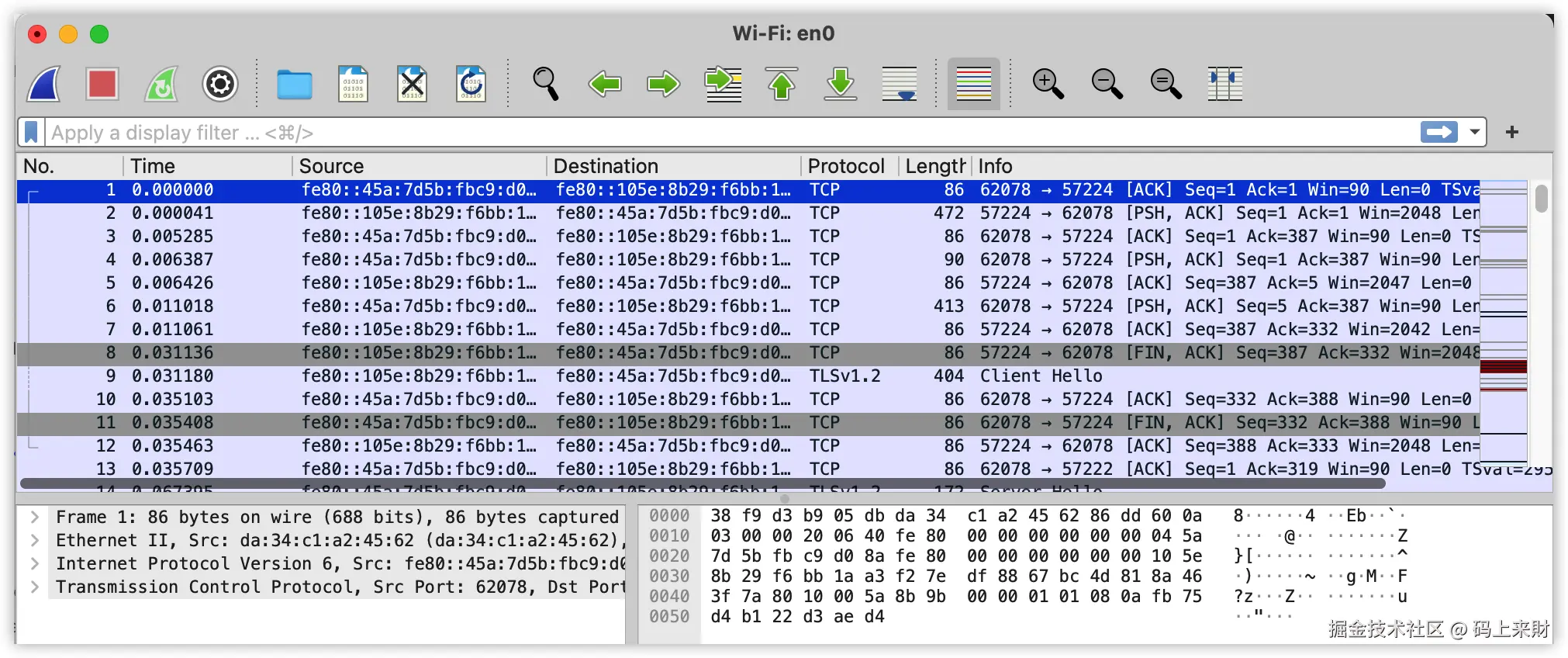
Task: Go to specified packet icon
Action: 723,84
